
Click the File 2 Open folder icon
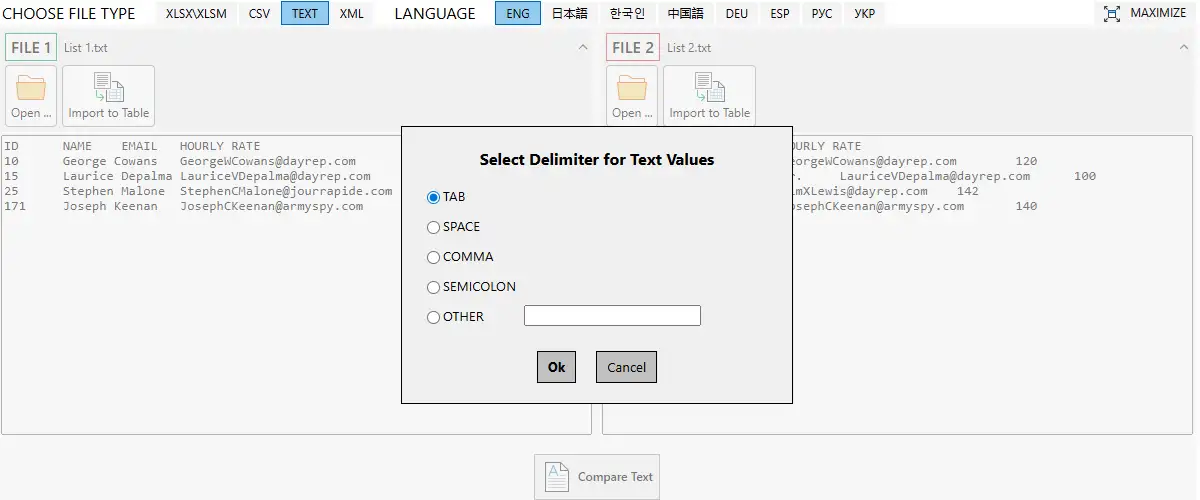pyautogui.click(x=632, y=89)
